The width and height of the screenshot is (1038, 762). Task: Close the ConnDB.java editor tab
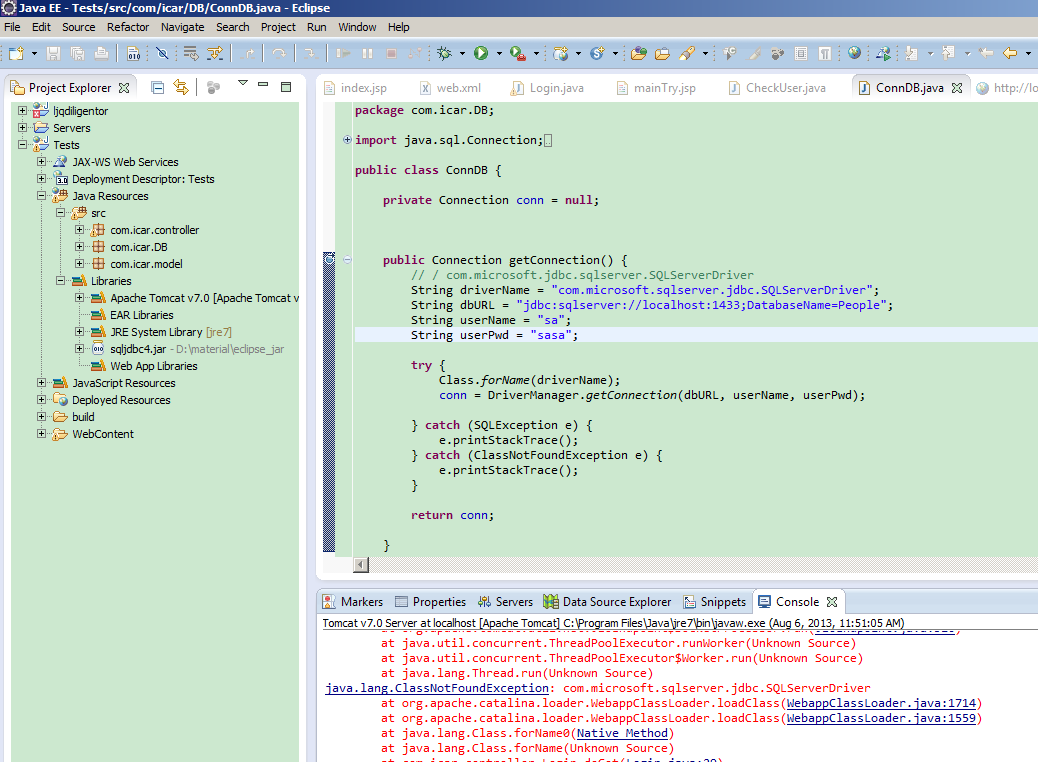[957, 88]
